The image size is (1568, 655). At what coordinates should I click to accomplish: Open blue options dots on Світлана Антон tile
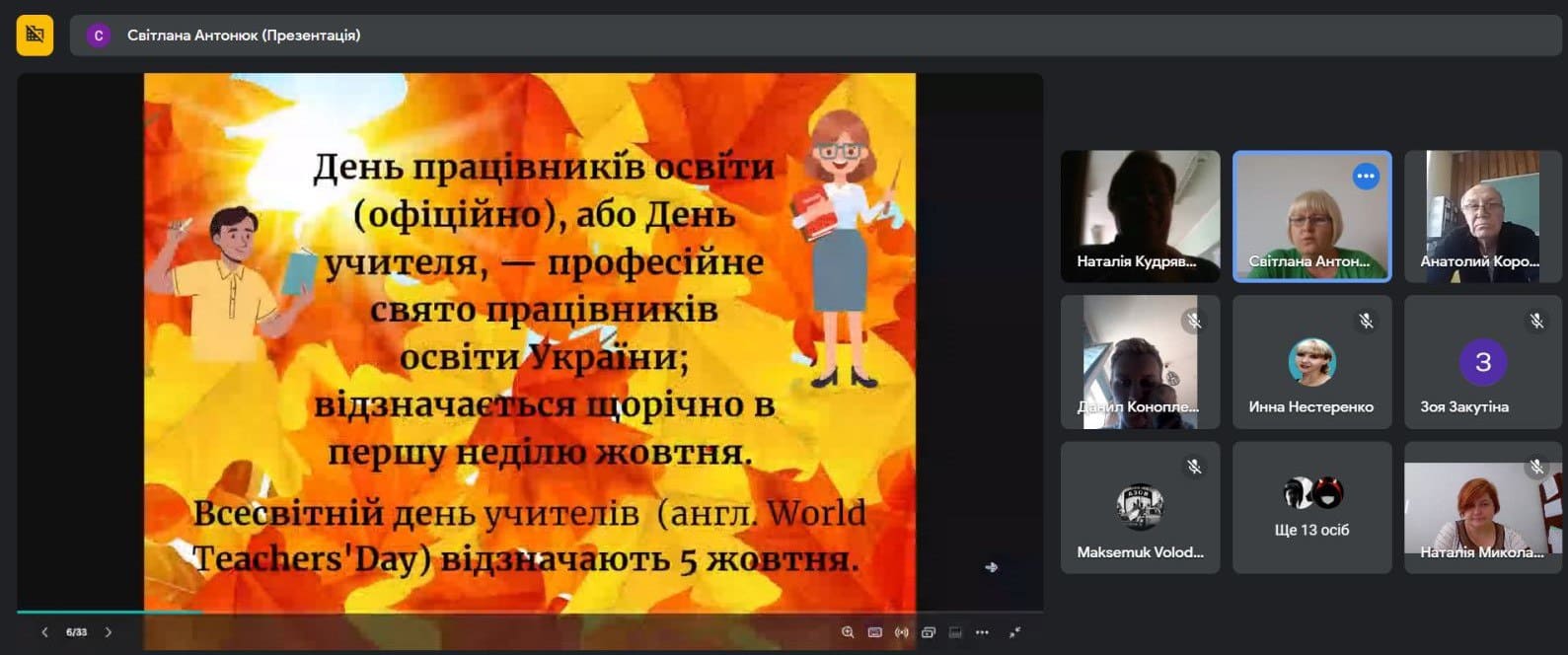point(1366,177)
